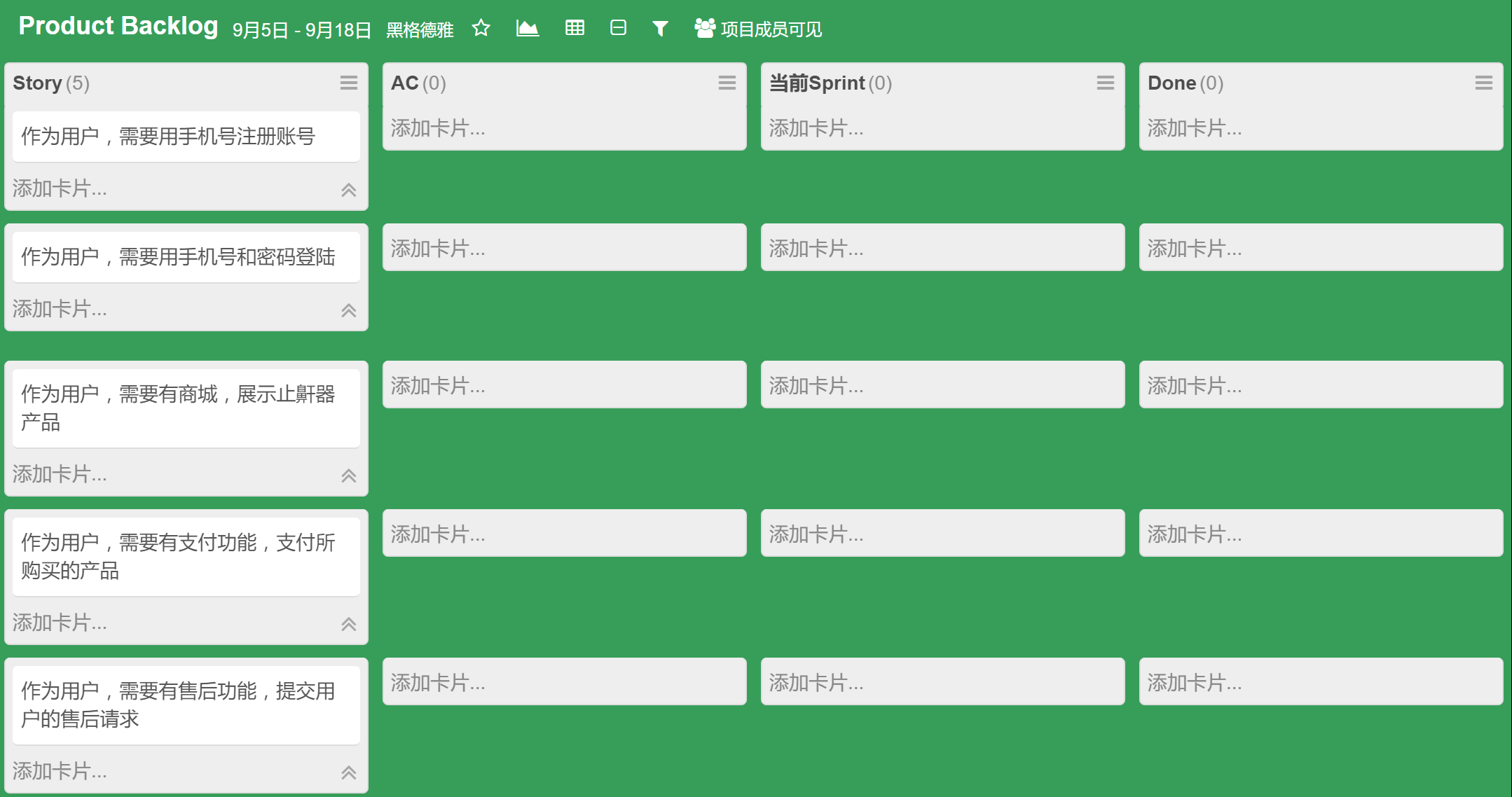Open card 作为用户，需要用手机号注册账号
Image resolution: width=1512 pixels, height=797 pixels.
point(186,137)
